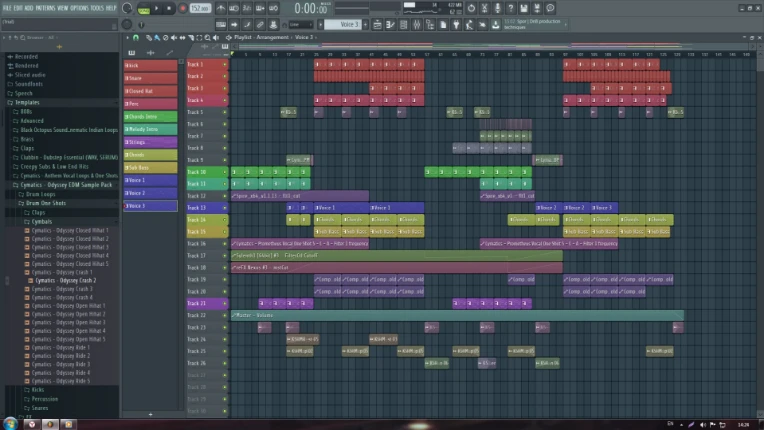Image resolution: width=764 pixels, height=430 pixels.
Task: Adjust the master pitch knob
Action: (x=127, y=24)
